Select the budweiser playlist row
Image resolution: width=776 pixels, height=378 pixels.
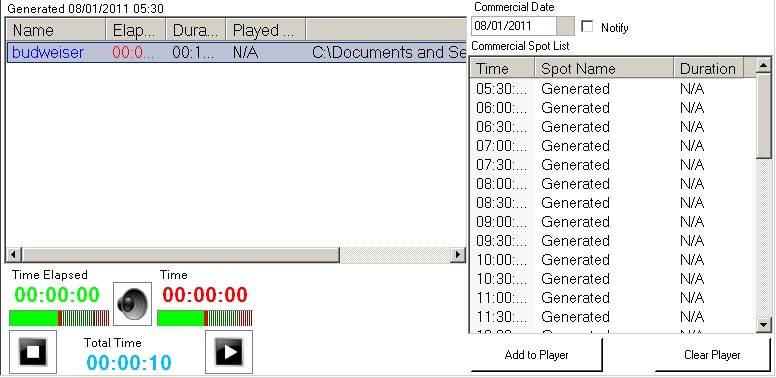[237, 52]
